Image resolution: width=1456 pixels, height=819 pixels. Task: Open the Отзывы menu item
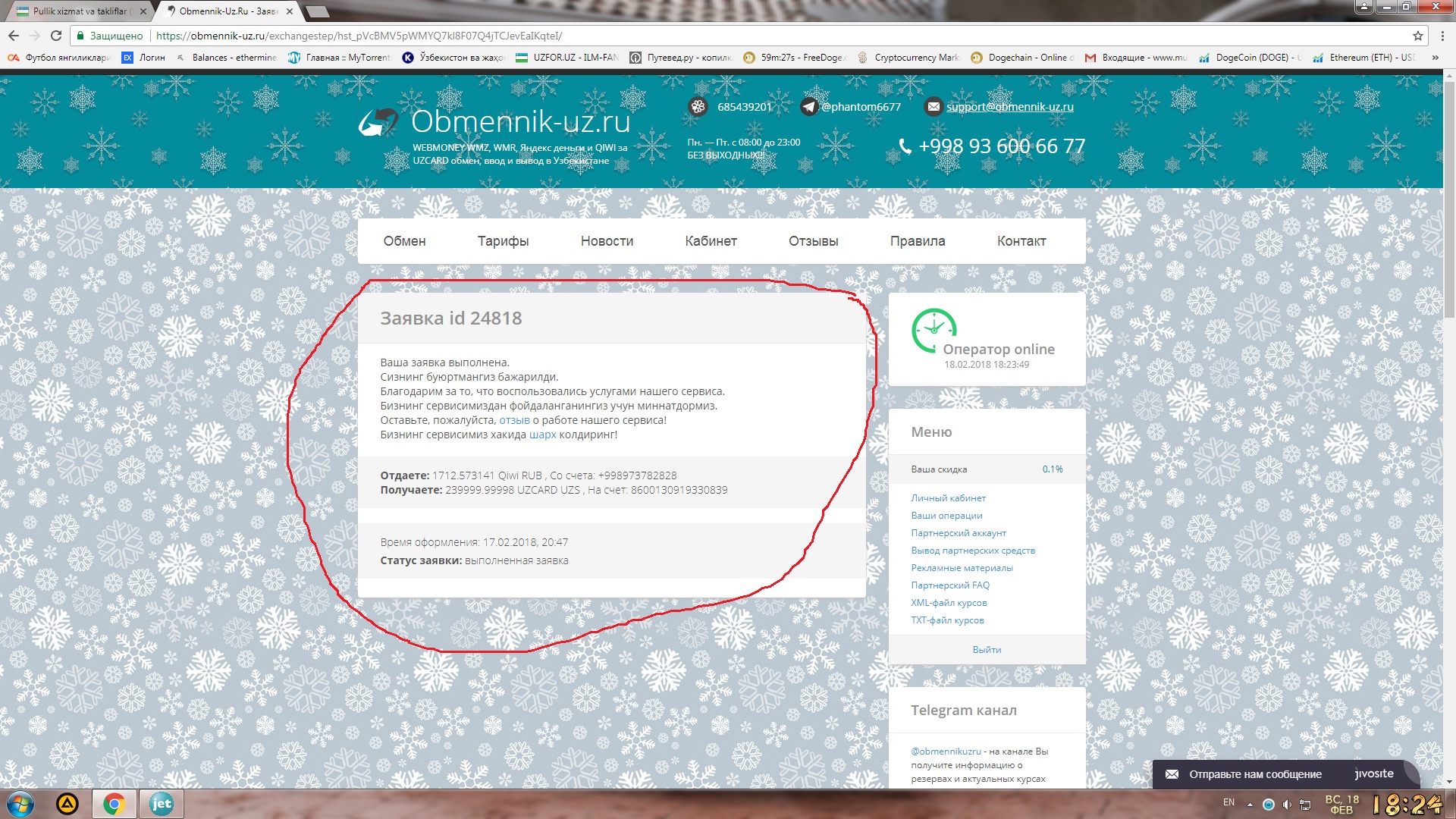[813, 241]
